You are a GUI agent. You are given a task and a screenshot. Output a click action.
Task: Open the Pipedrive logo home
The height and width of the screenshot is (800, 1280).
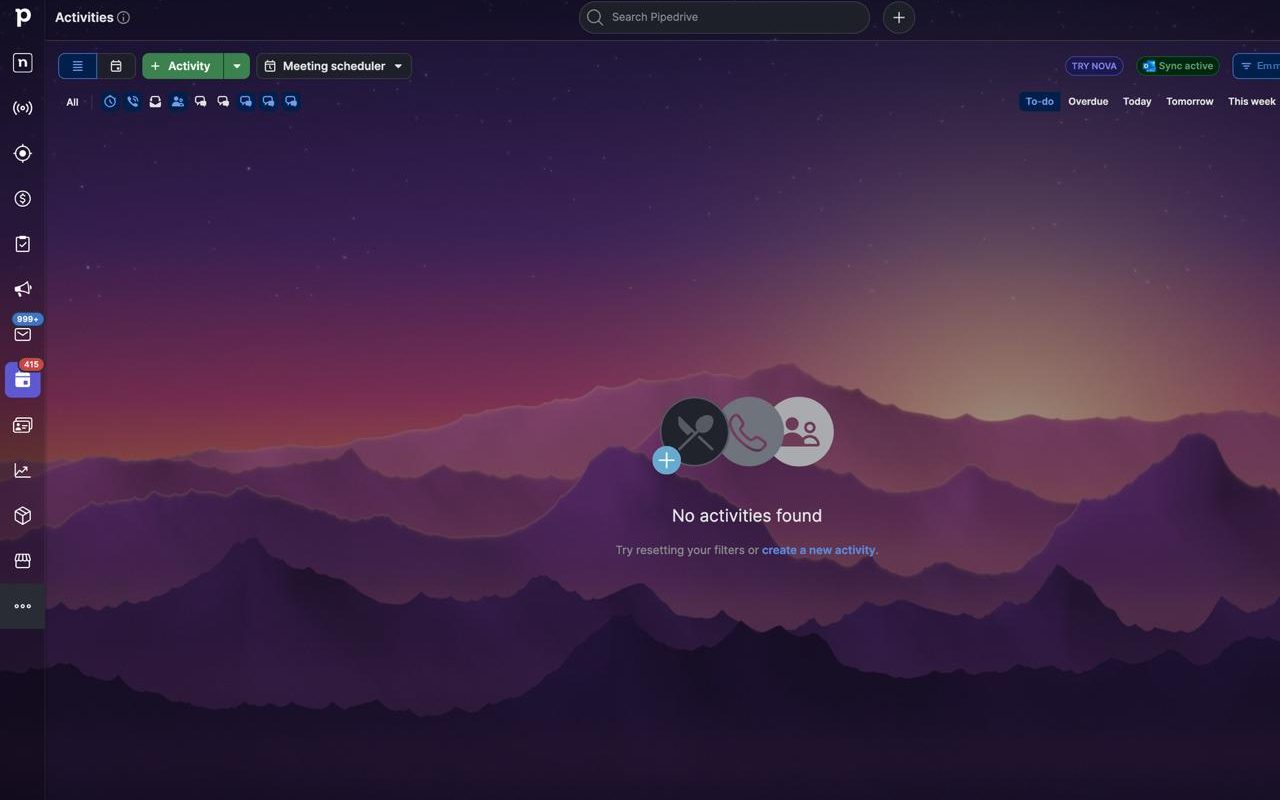pyautogui.click(x=22, y=17)
